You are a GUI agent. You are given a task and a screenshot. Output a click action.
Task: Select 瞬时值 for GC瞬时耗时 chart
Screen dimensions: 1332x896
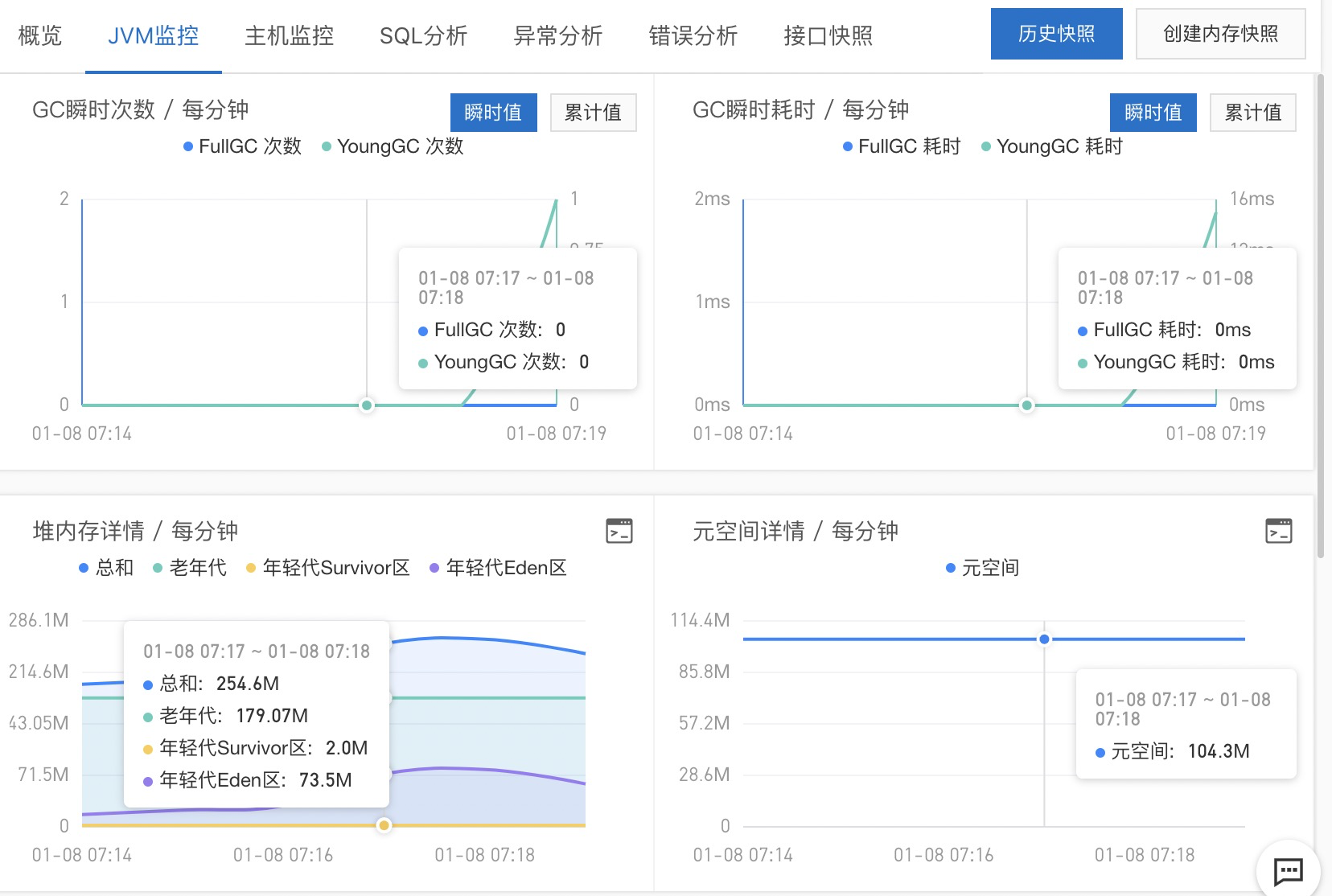click(x=1153, y=113)
